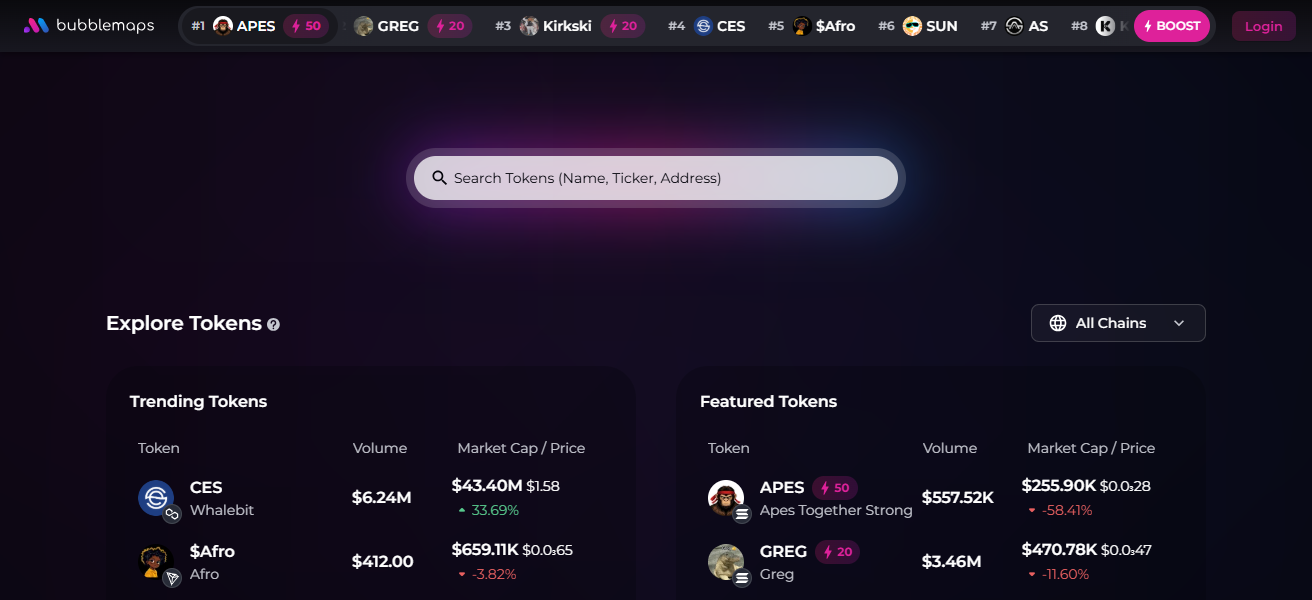Image resolution: width=1312 pixels, height=600 pixels.
Task: Click the GREG avatar in Featured Tokens
Action: [726, 561]
